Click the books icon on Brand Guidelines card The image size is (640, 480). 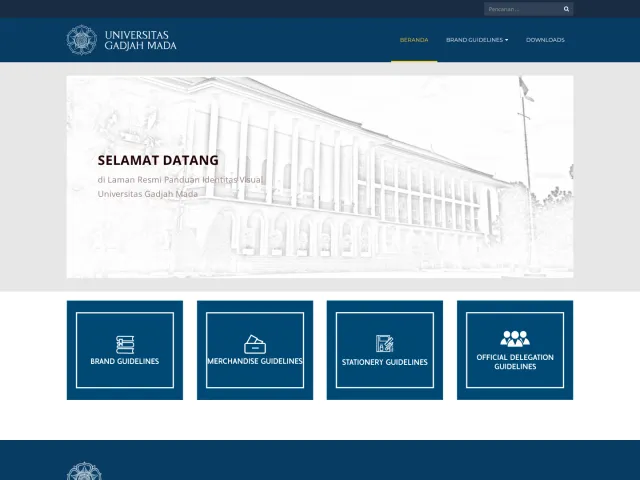tap(125, 344)
